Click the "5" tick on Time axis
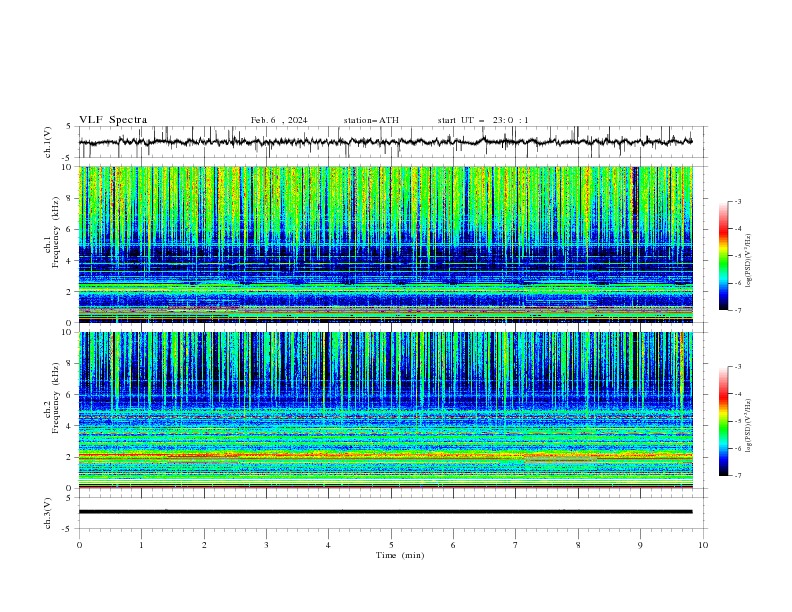The height and width of the screenshot is (612, 792). click(391, 545)
